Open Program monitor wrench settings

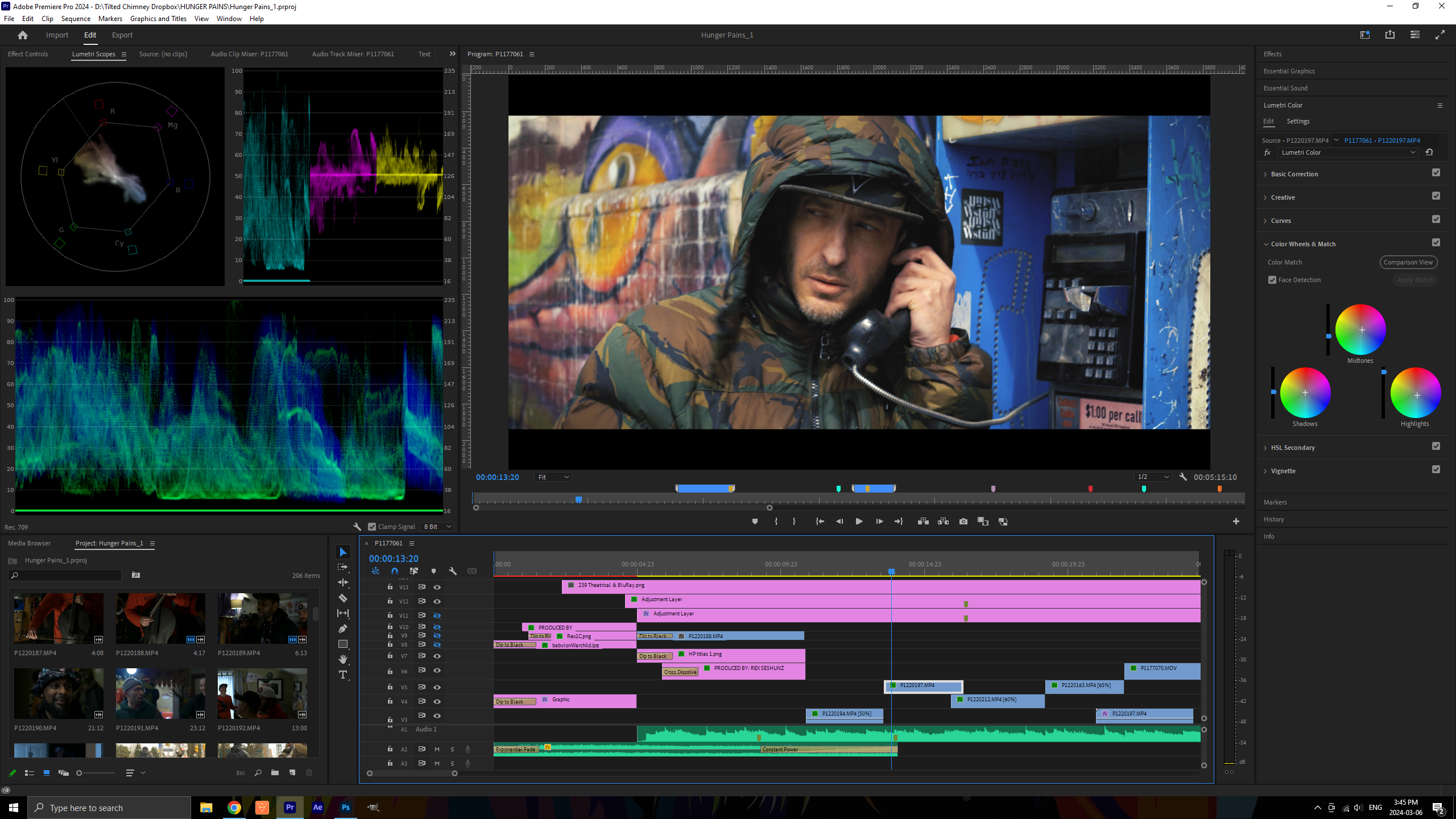[x=1183, y=477]
